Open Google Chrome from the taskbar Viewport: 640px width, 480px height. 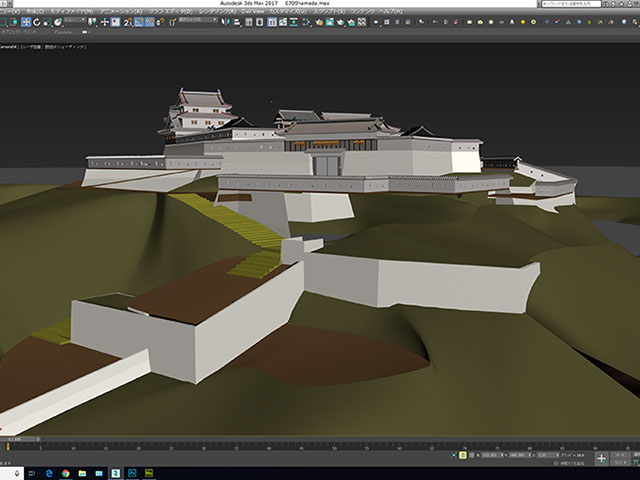click(64, 472)
